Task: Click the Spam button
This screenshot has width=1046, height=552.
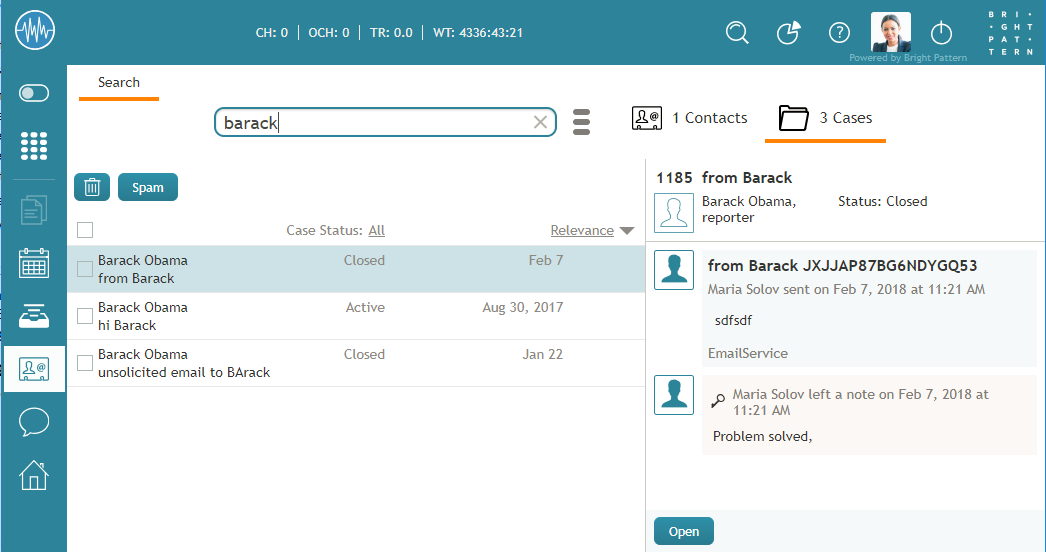Action: click(148, 187)
